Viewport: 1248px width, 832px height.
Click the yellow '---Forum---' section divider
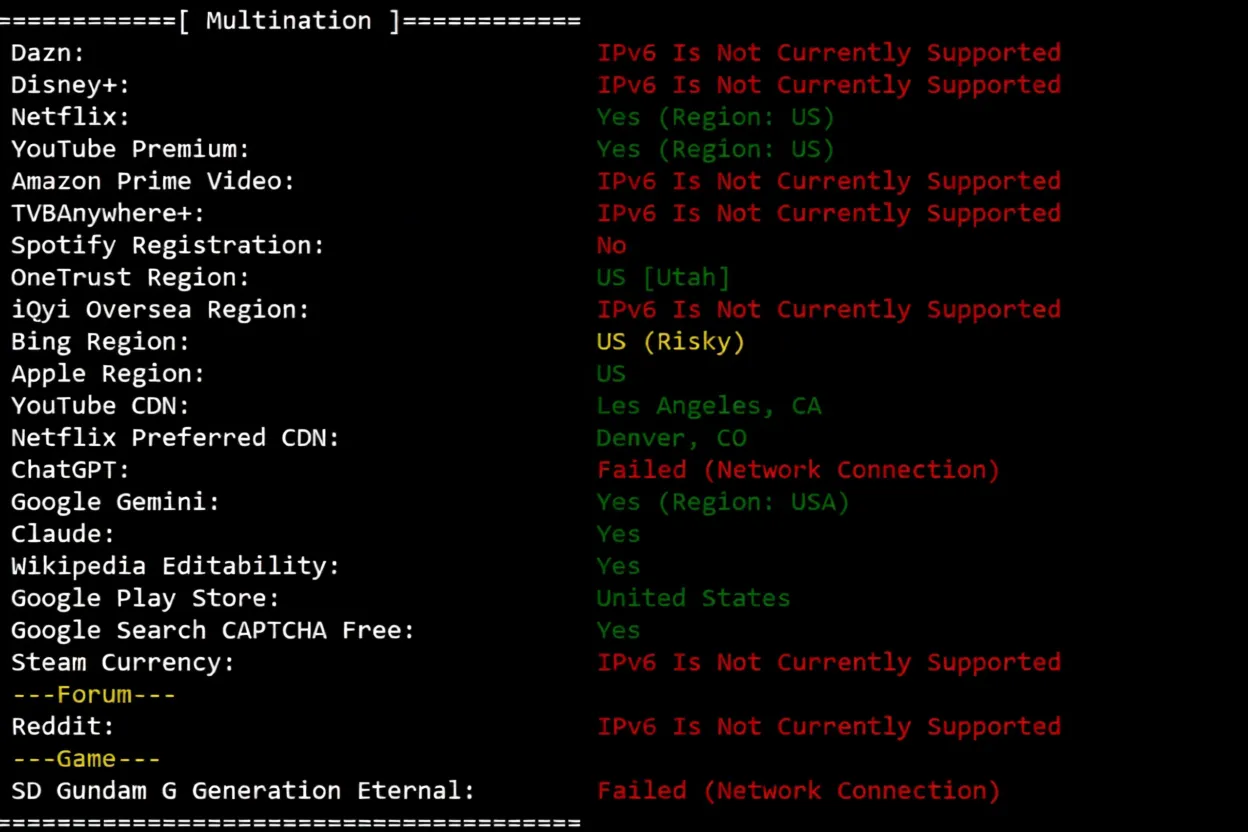(93, 694)
